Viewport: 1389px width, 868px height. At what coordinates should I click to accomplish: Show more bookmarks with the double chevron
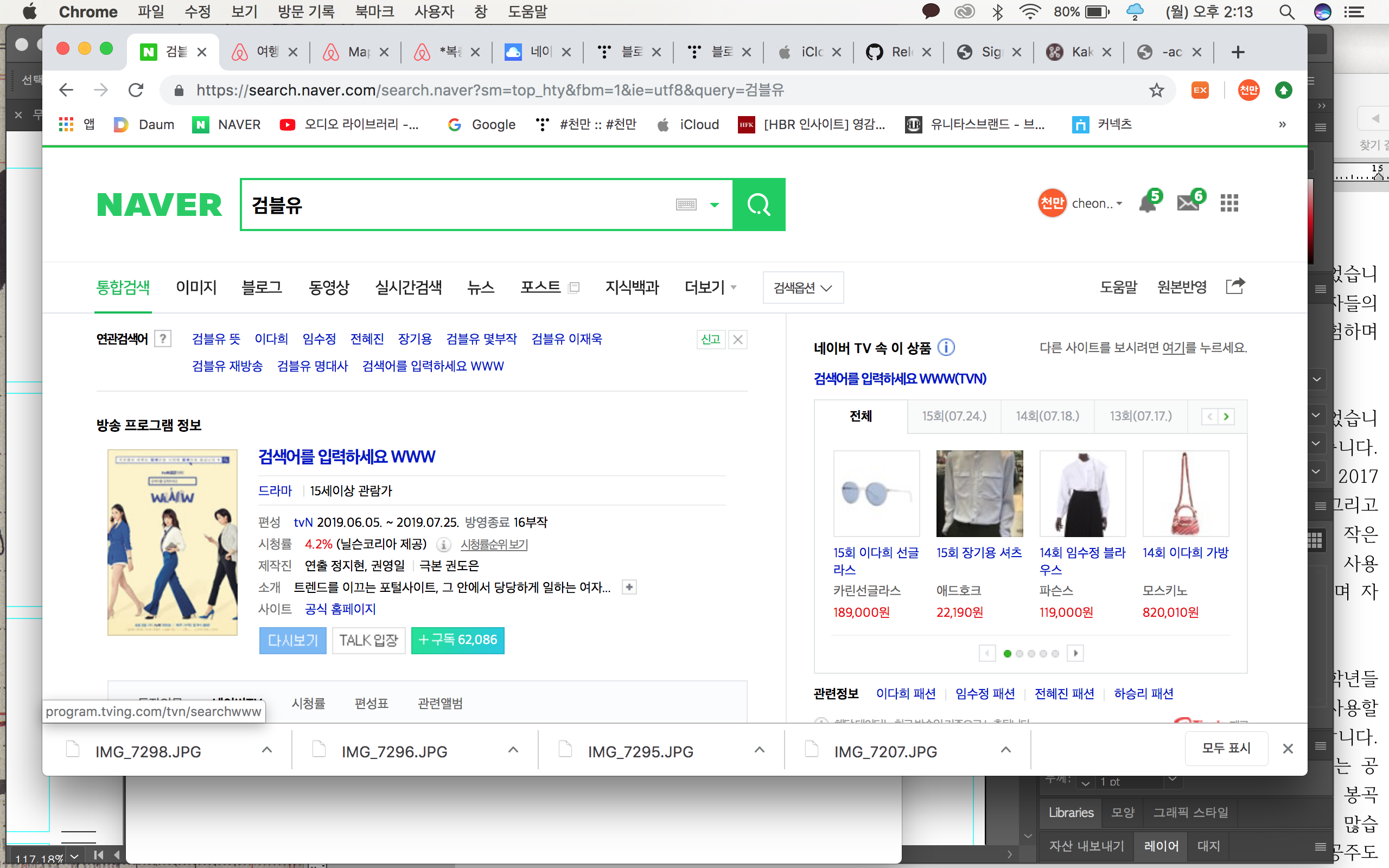(x=1282, y=124)
